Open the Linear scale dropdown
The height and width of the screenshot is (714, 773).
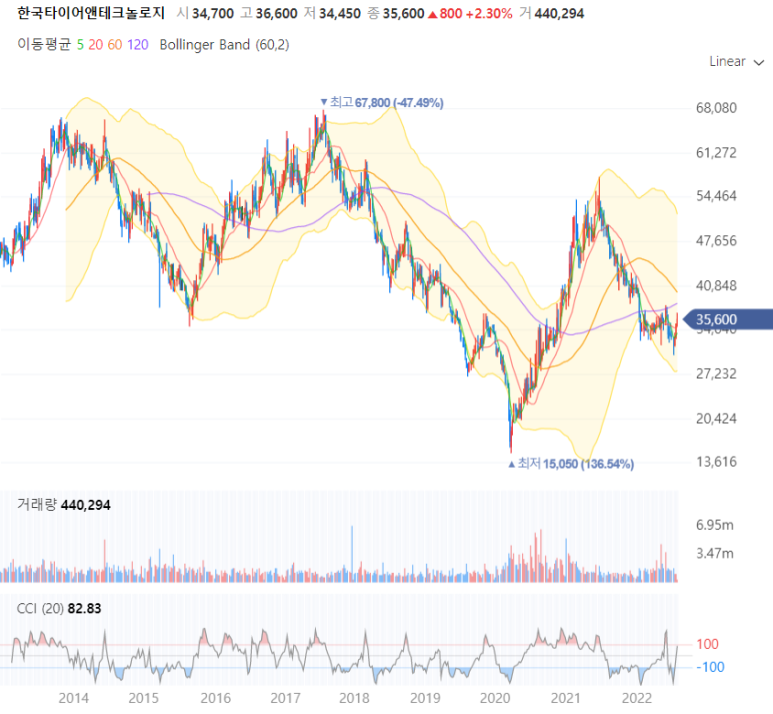pos(736,62)
